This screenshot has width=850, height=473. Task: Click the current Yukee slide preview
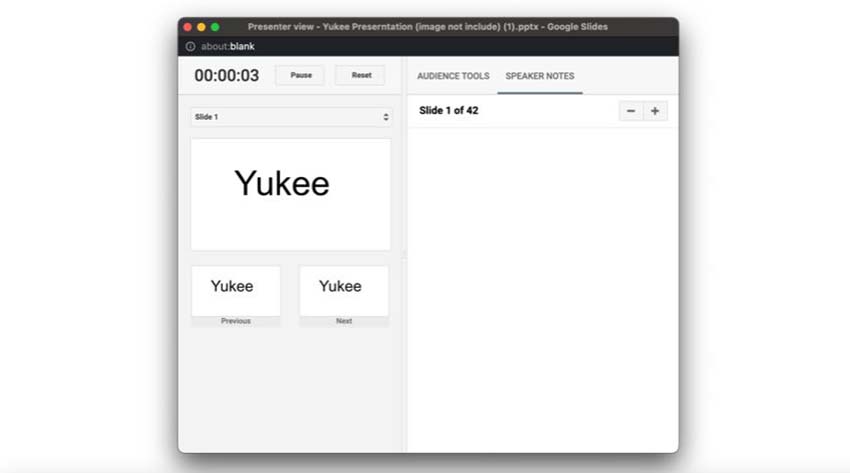(291, 195)
